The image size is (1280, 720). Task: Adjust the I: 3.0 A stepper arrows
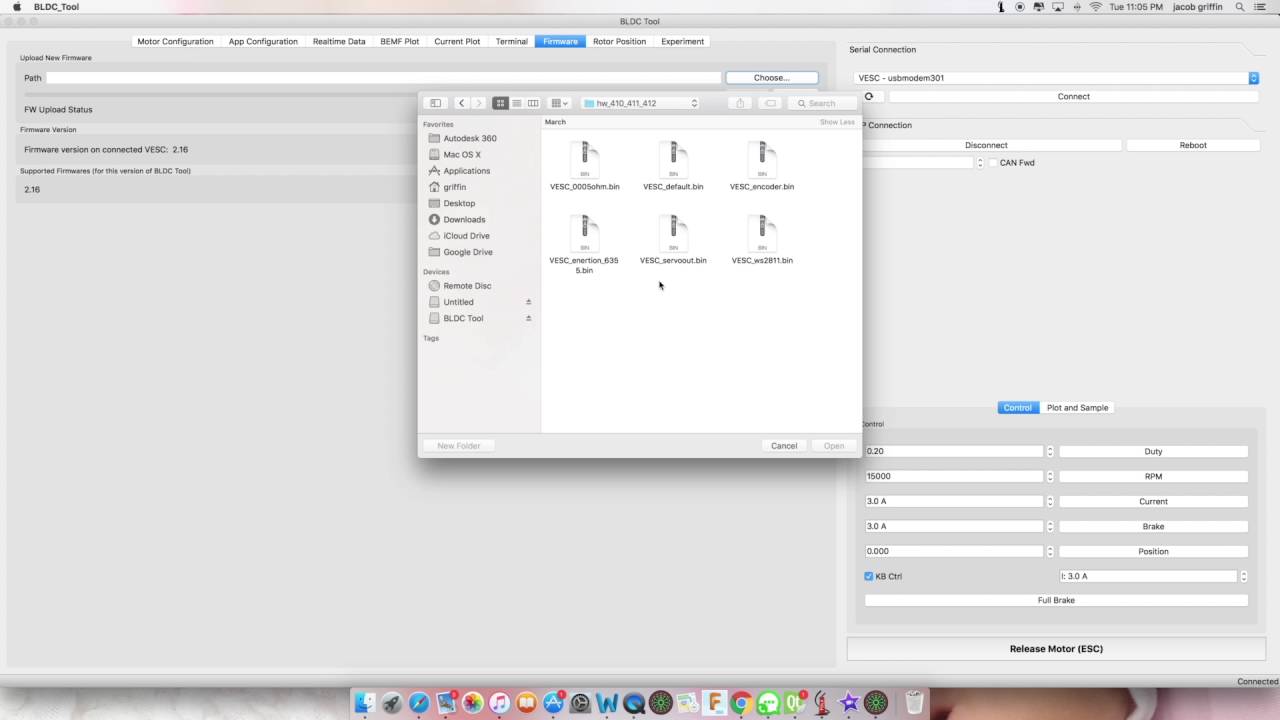click(x=1244, y=576)
